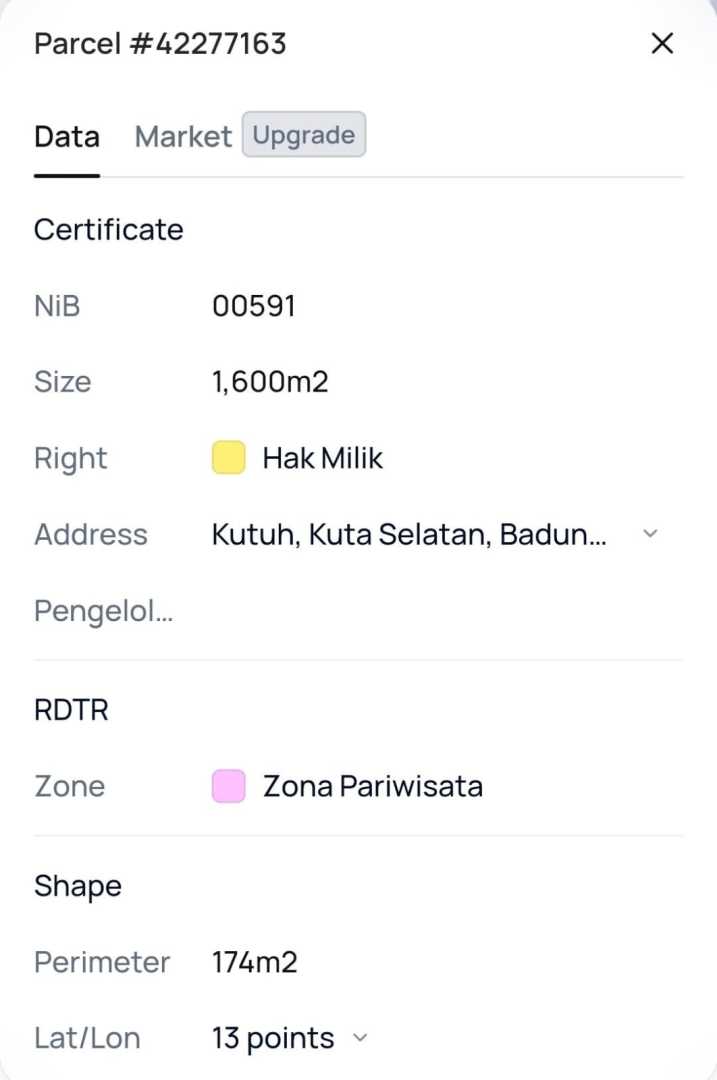Click the Upgrade badge button

[x=304, y=136]
